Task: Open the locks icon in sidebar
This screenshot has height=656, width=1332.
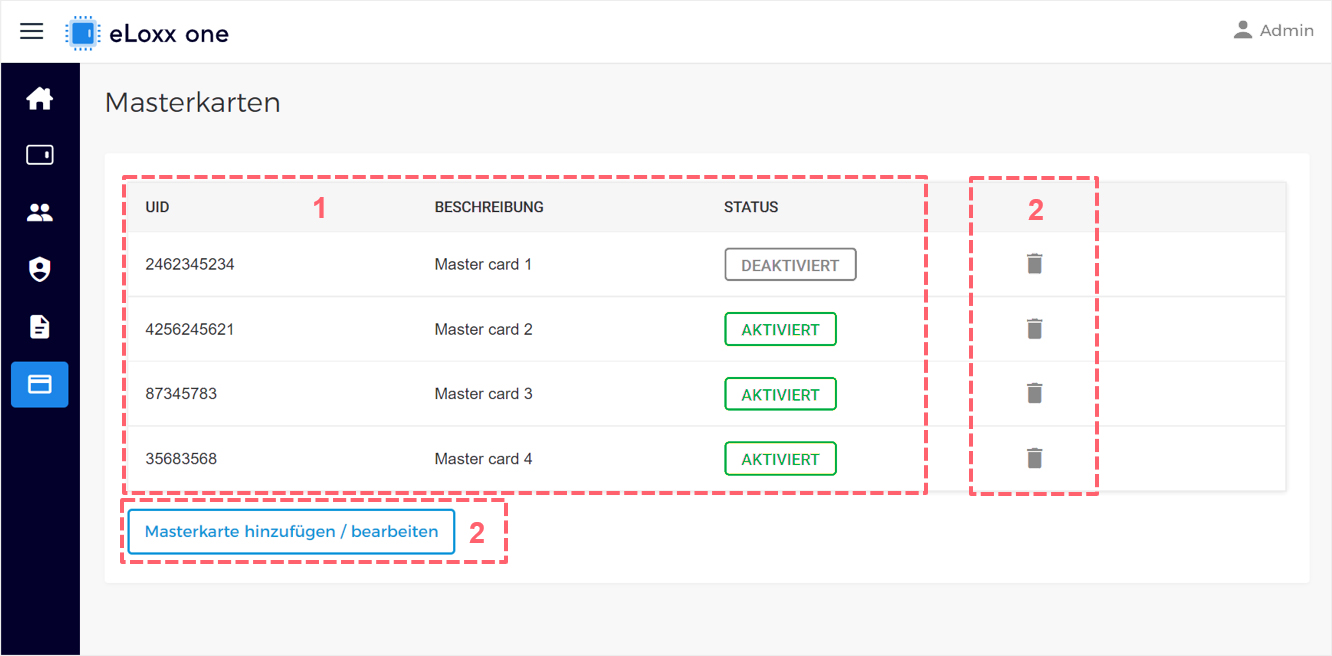Action: point(40,155)
